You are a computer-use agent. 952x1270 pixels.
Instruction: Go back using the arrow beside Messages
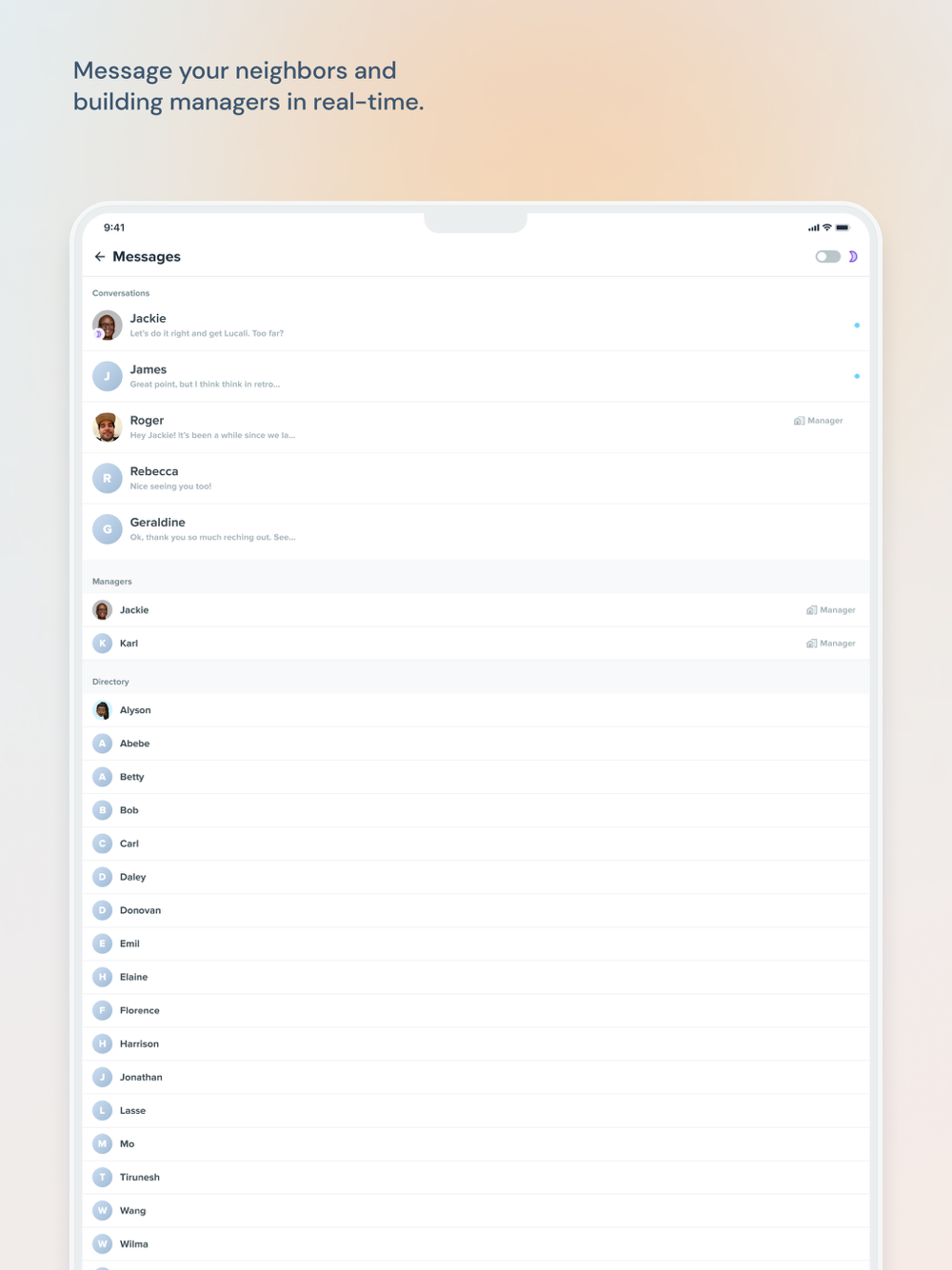tap(100, 257)
